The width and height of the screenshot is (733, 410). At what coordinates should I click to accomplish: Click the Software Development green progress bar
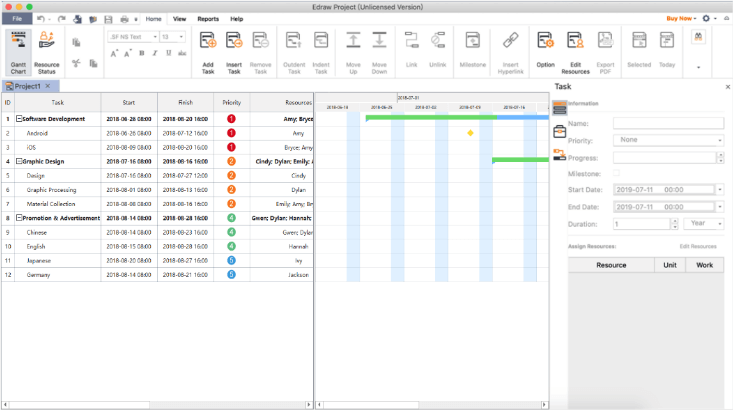[431, 118]
